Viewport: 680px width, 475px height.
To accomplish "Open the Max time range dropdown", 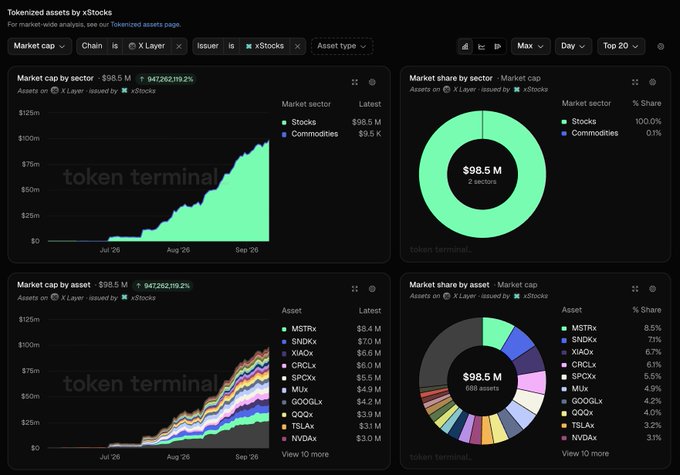I will 530,46.
